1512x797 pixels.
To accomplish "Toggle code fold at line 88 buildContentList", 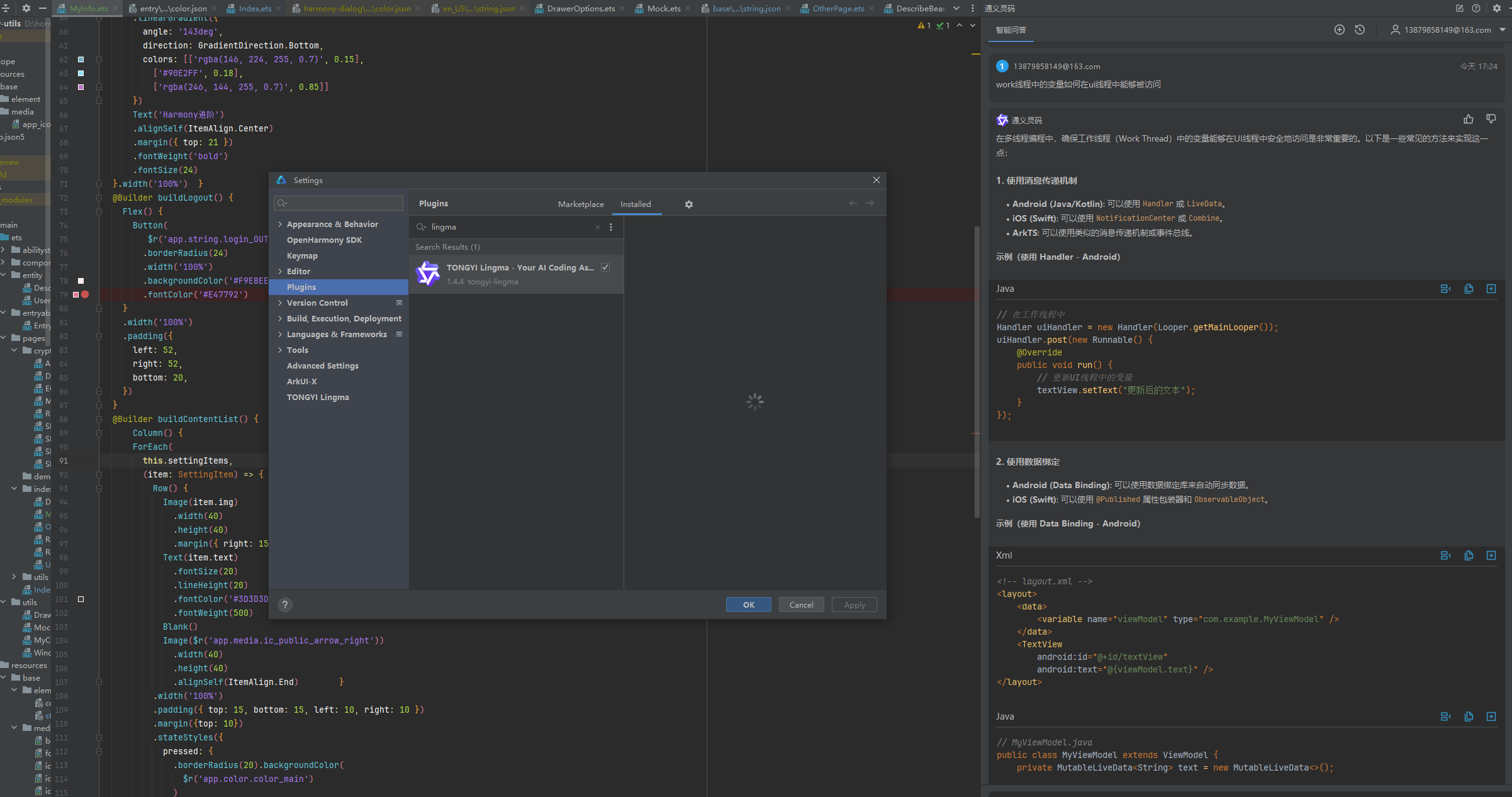I will tap(99, 419).
